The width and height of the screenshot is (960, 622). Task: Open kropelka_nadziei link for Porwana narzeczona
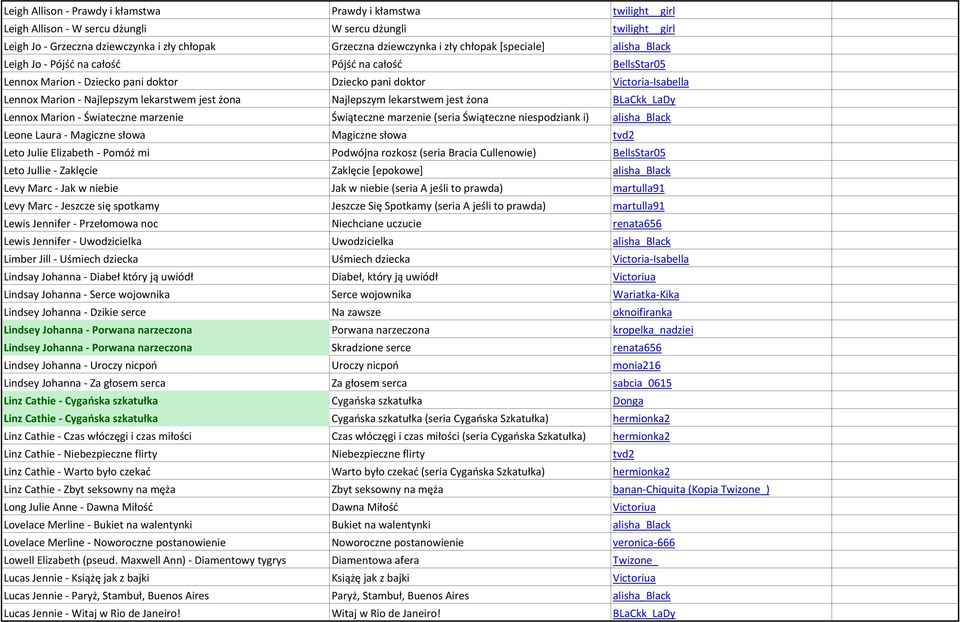pyautogui.click(x=653, y=331)
